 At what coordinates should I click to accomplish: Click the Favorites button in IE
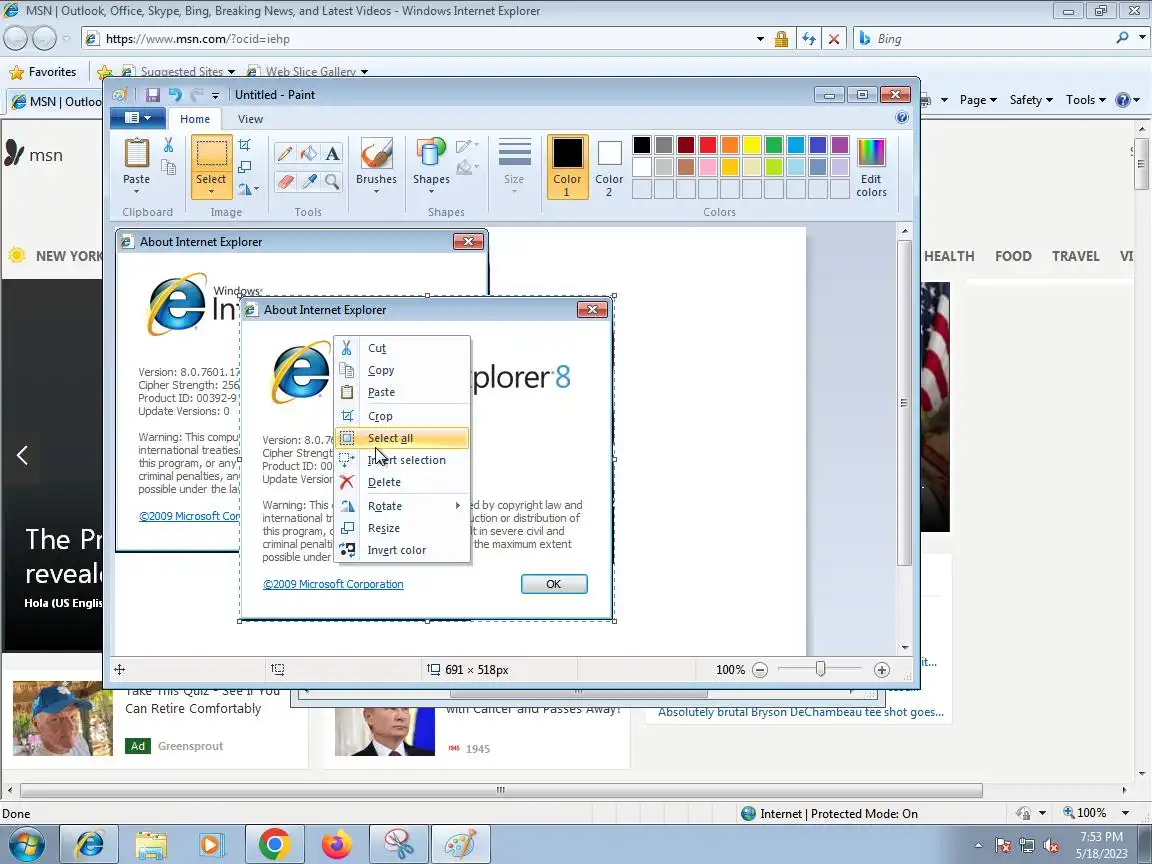coord(43,72)
